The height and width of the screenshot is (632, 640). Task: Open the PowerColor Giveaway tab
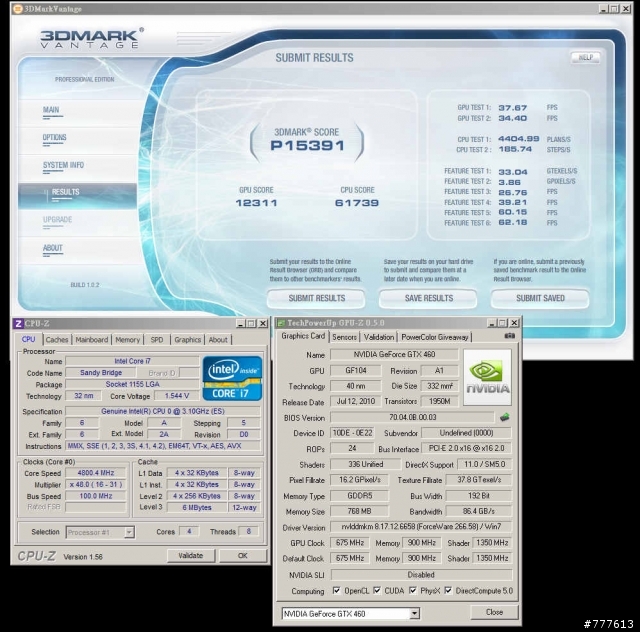tap(435, 337)
